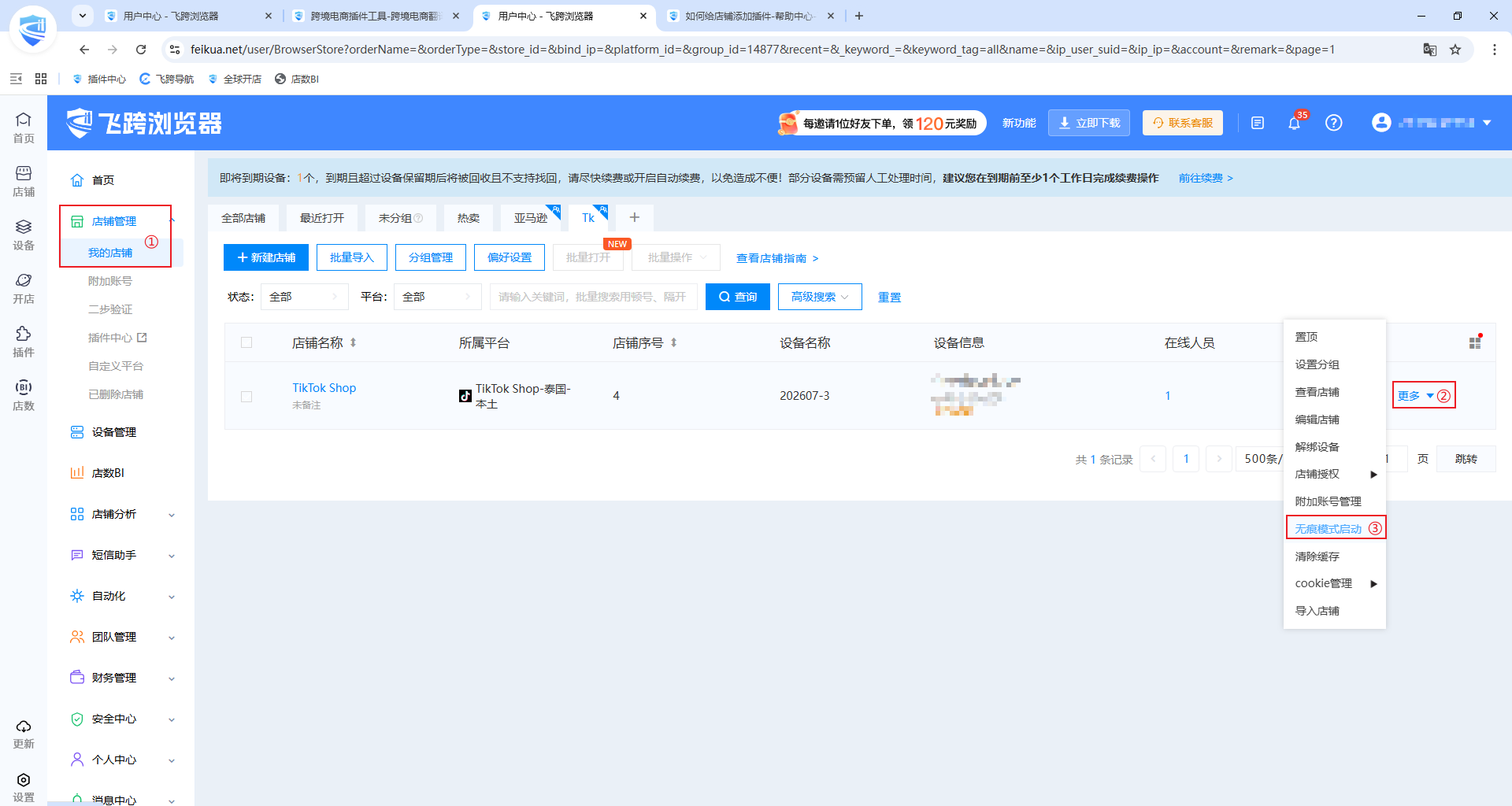Click the 查询 search button
The width and height of the screenshot is (1512, 806).
[738, 297]
